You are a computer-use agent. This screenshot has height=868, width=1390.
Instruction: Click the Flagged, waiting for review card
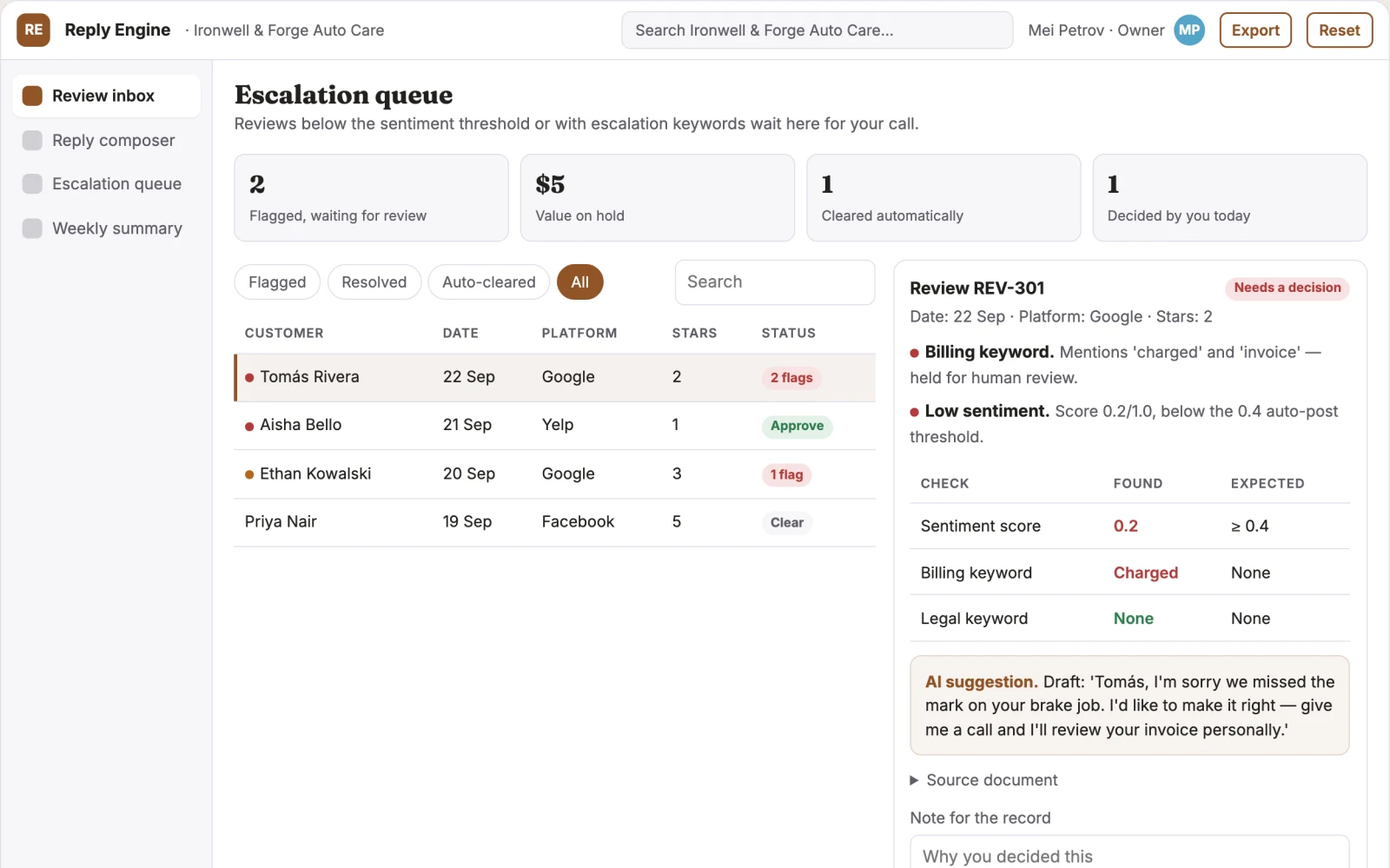click(x=371, y=198)
